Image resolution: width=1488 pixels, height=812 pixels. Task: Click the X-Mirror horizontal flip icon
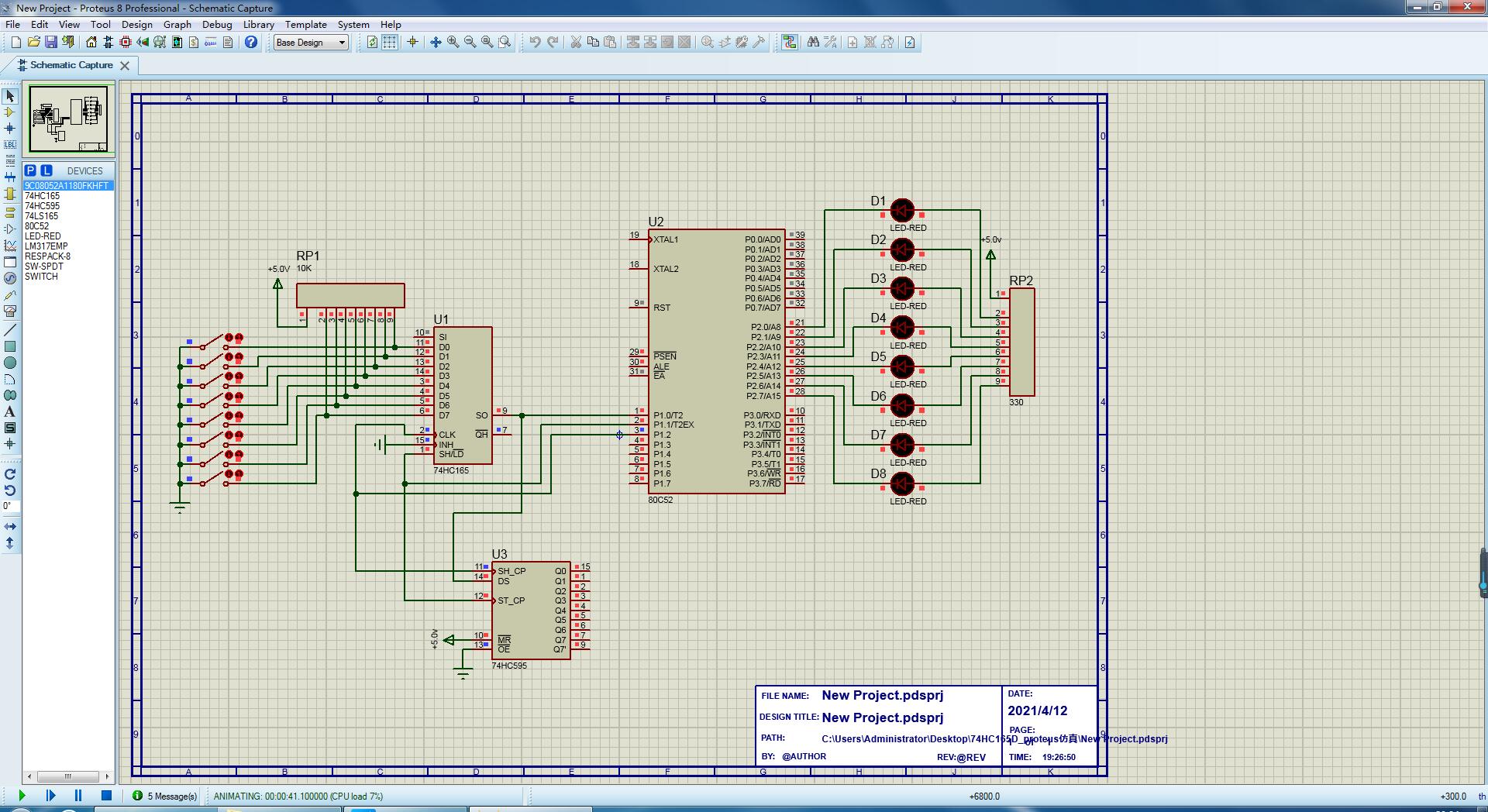pos(10,526)
